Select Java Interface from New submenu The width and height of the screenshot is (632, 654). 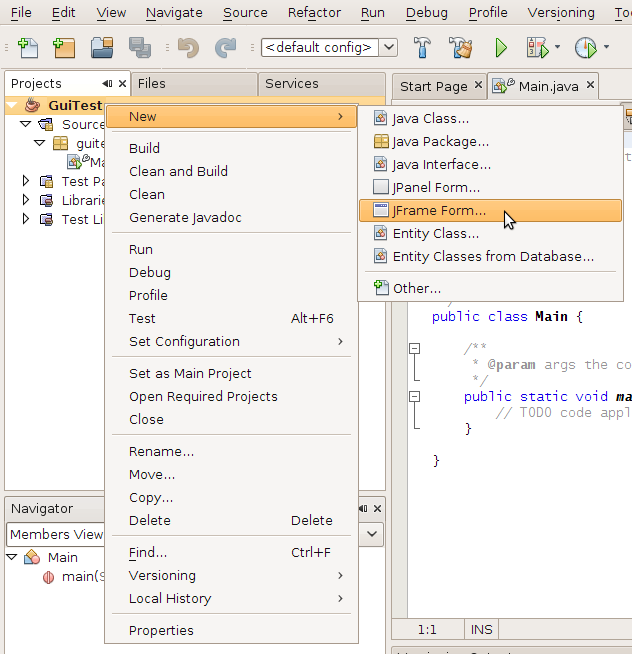(491, 164)
